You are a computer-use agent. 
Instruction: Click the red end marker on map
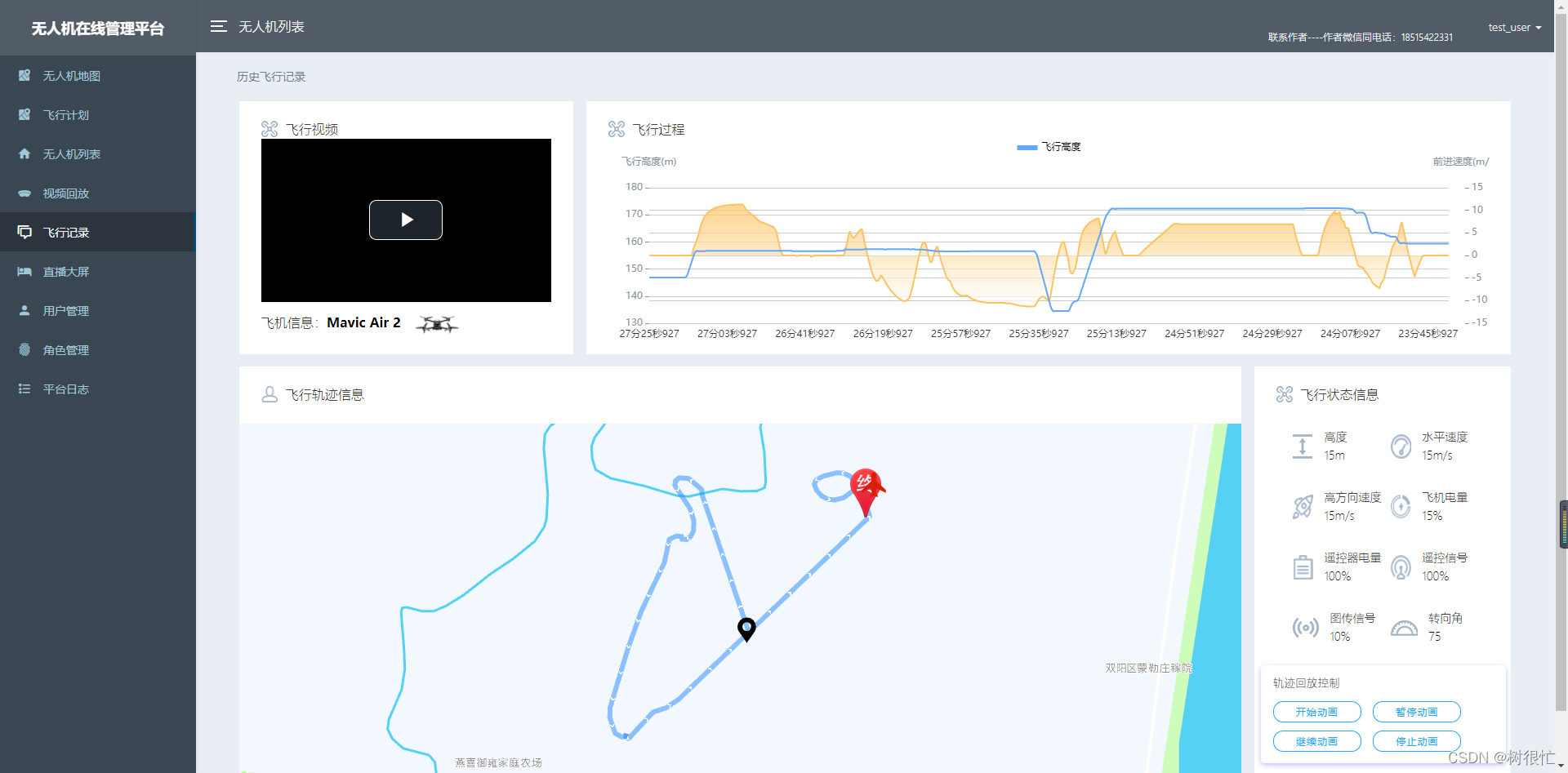pyautogui.click(x=866, y=491)
